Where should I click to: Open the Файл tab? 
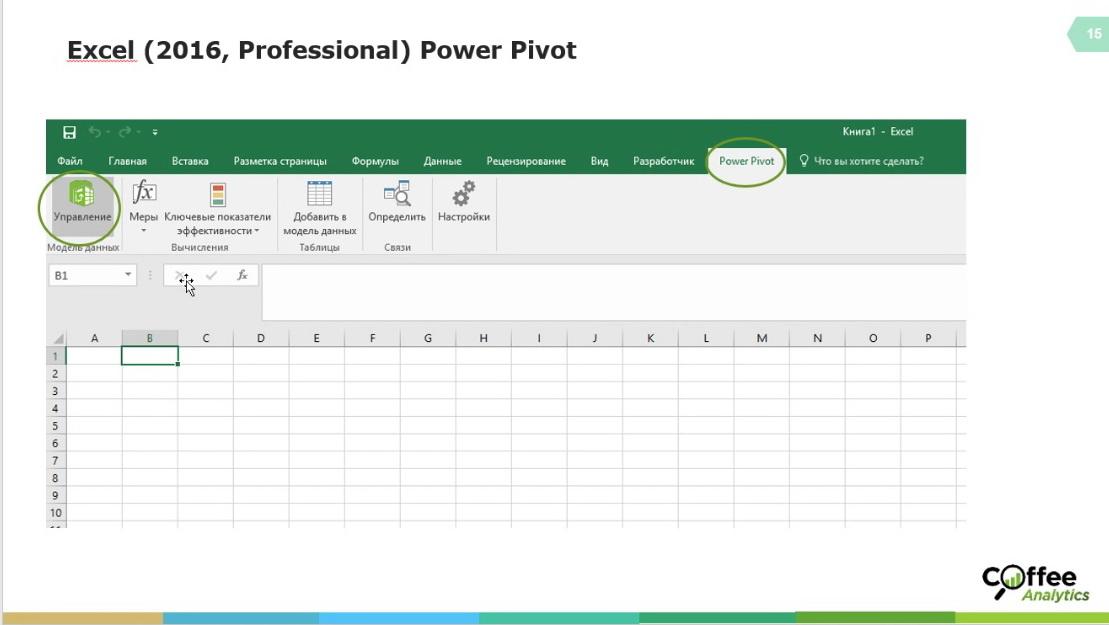70,161
